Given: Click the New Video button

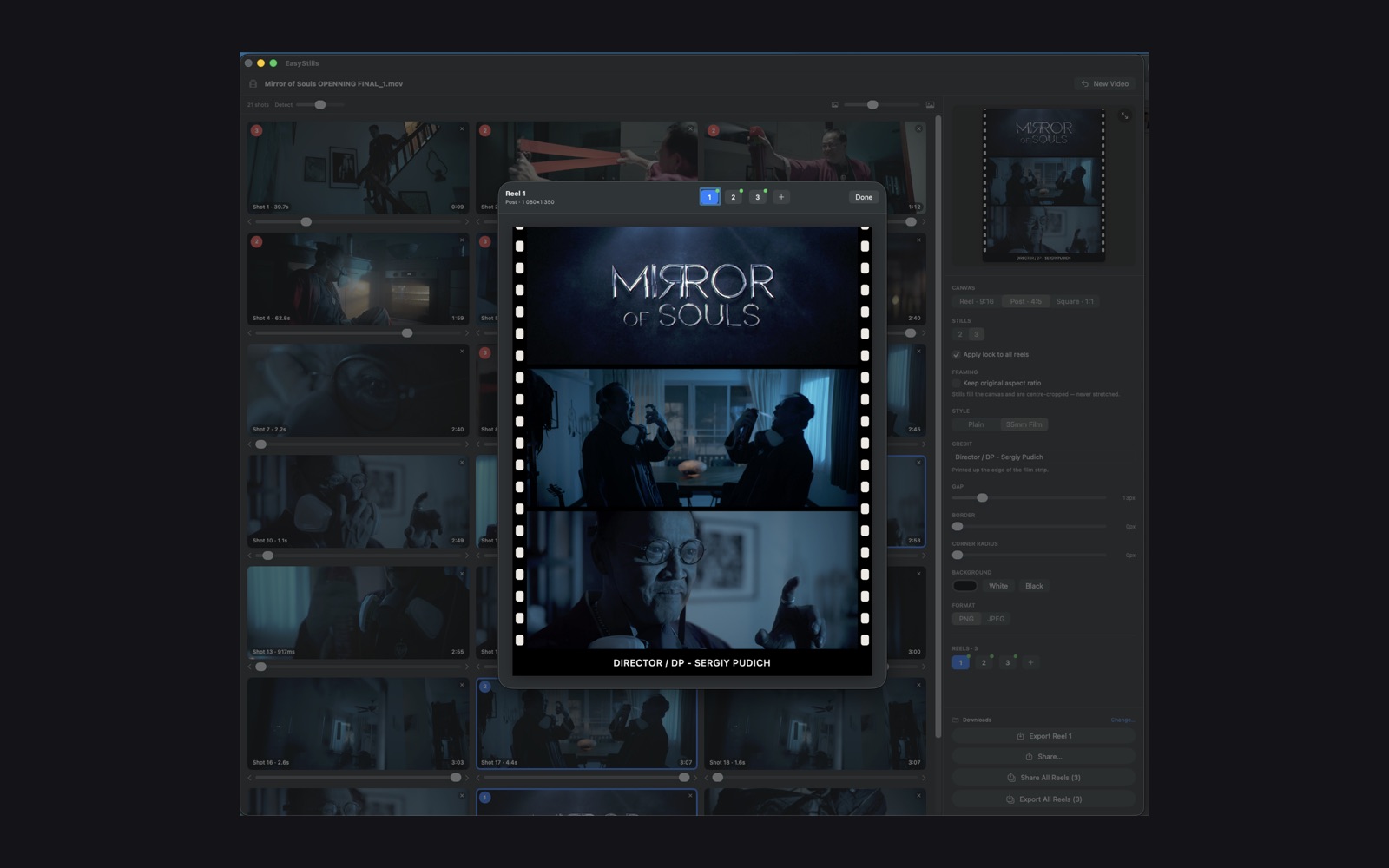Looking at the screenshot, I should coord(1105,84).
